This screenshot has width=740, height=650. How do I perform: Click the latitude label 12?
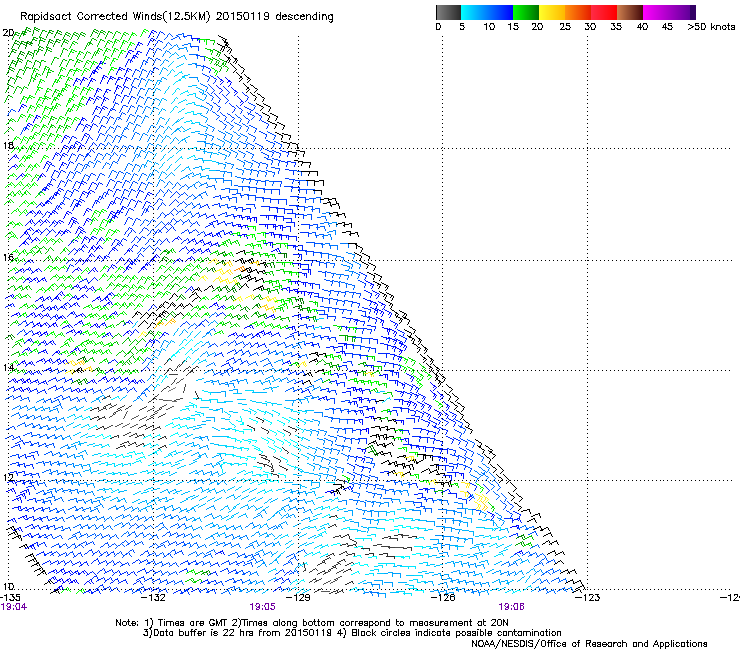(x=8, y=477)
